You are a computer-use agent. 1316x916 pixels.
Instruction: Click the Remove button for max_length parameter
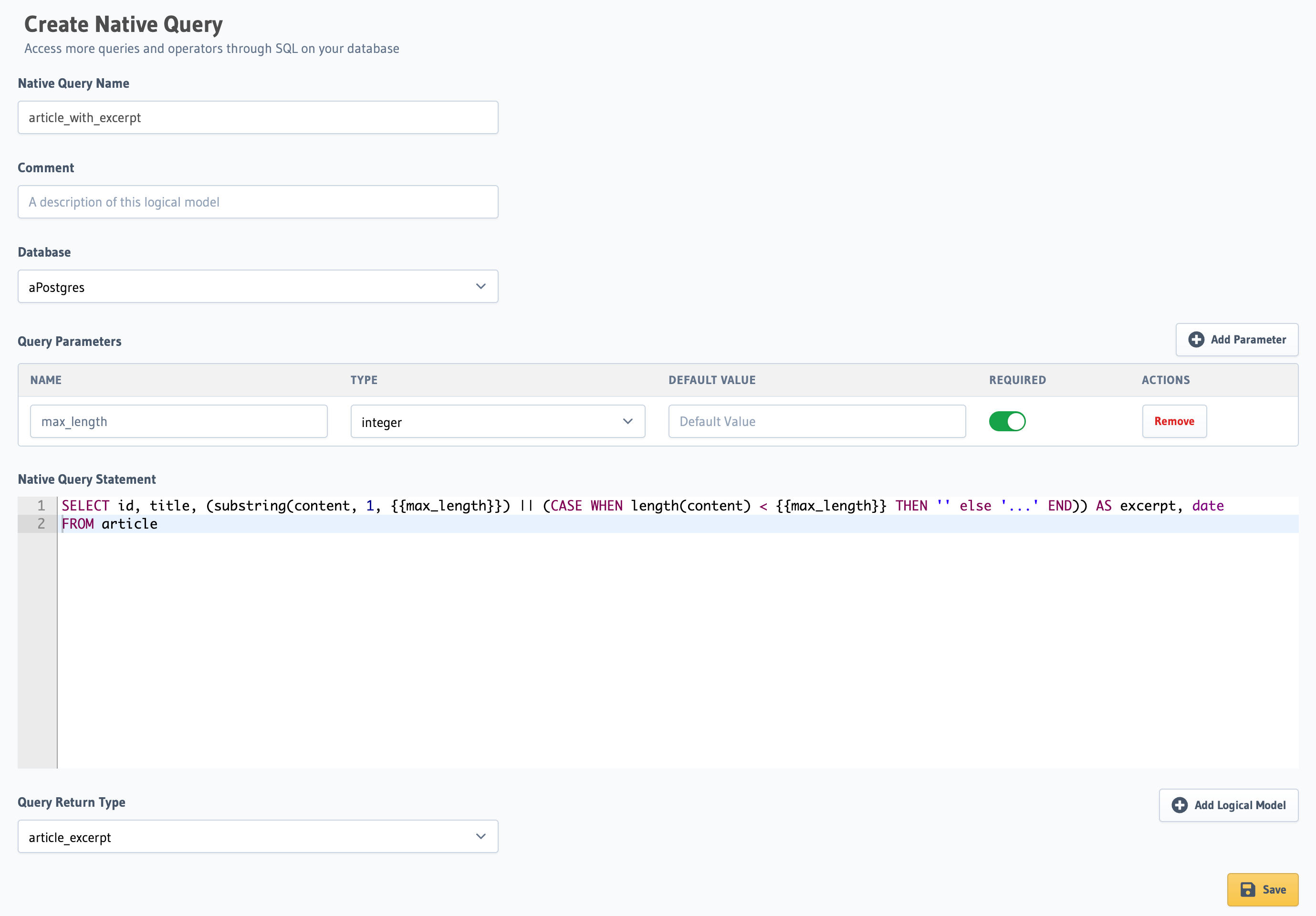click(x=1174, y=421)
